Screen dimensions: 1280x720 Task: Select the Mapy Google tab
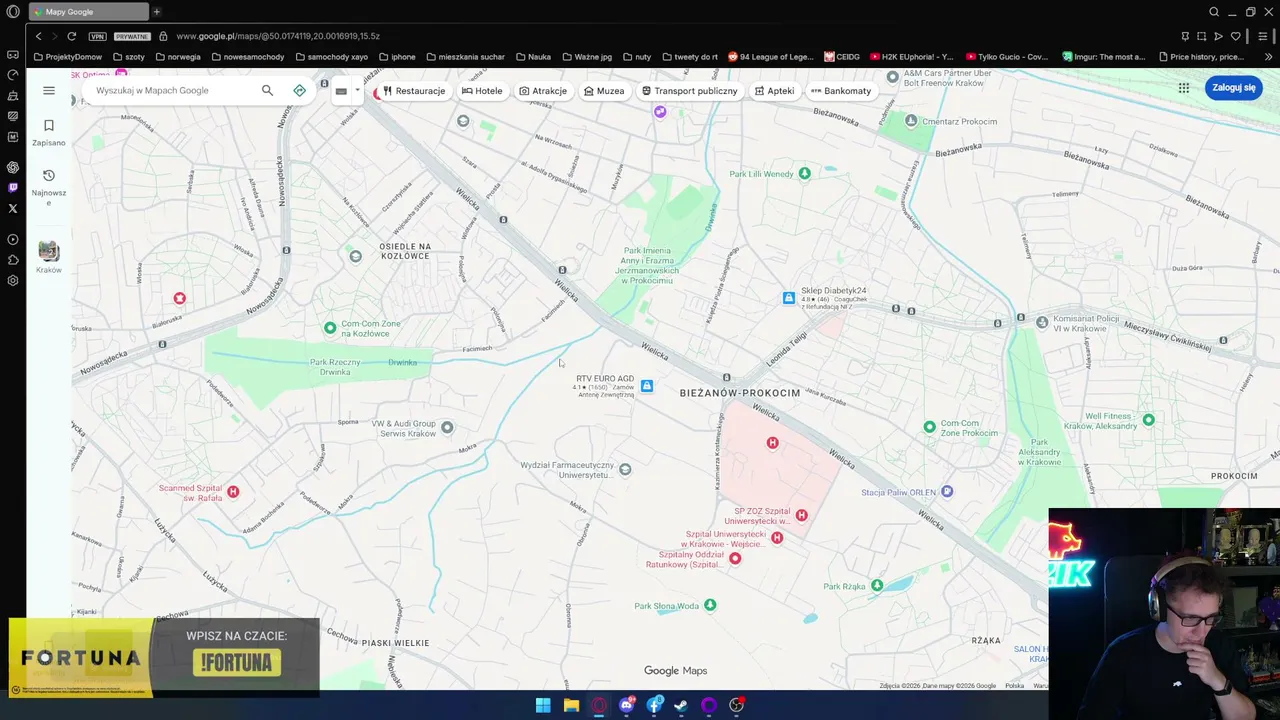(88, 12)
